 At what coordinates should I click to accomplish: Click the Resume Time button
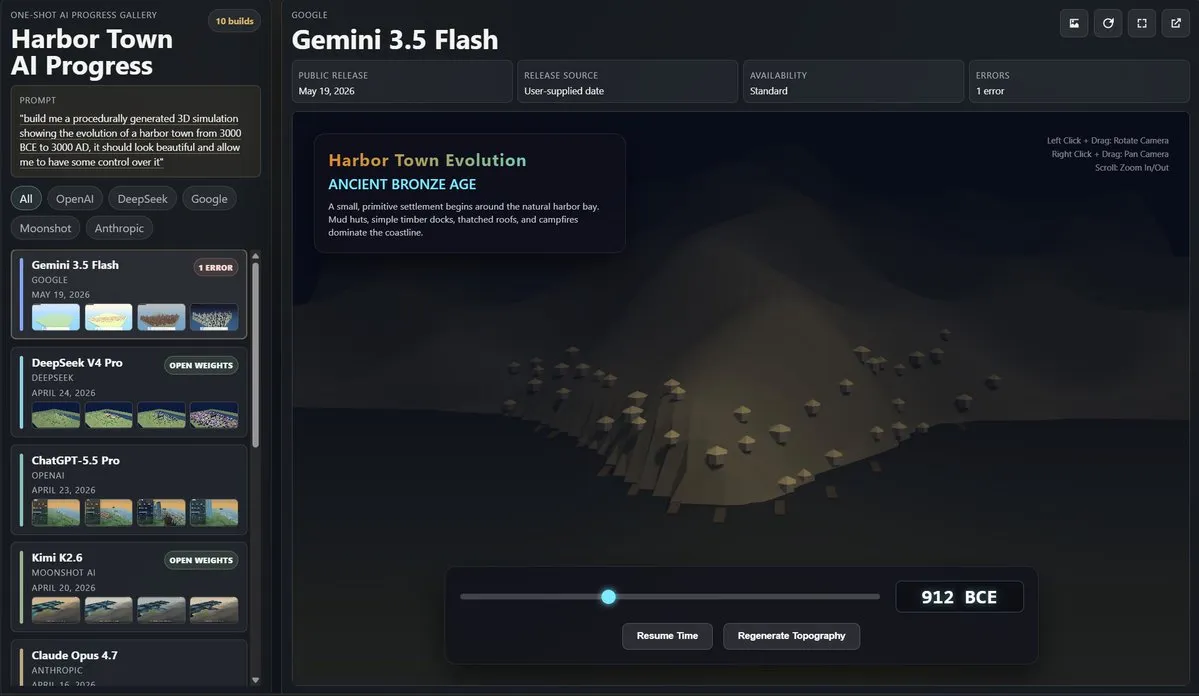tap(667, 636)
